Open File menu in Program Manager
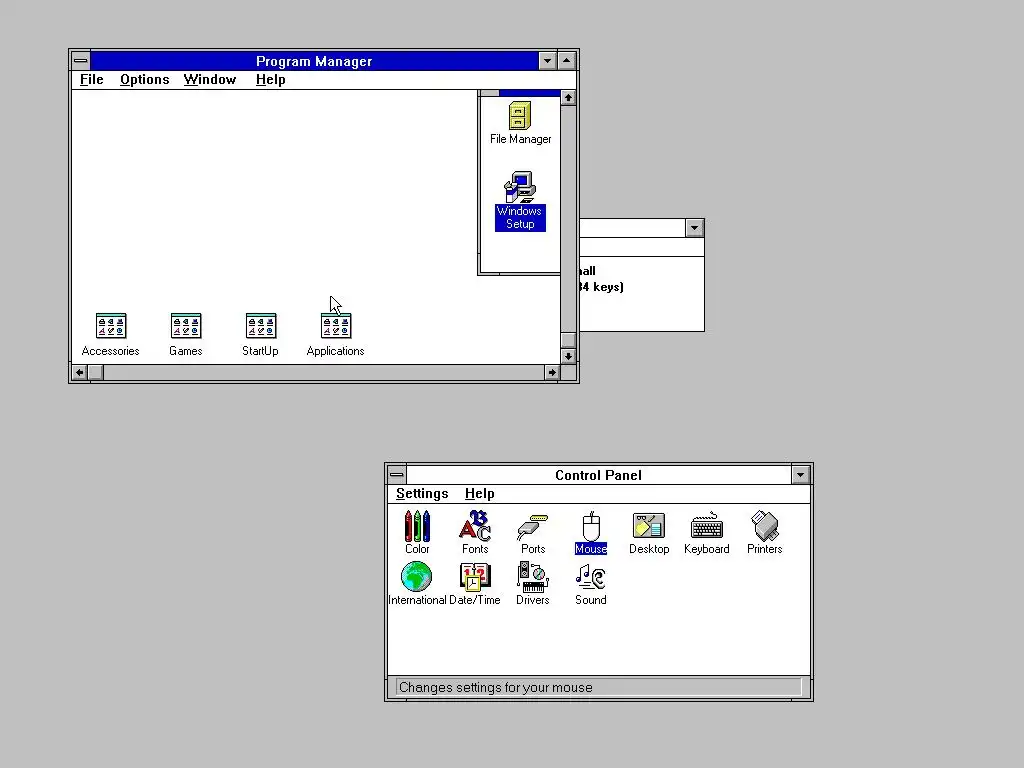This screenshot has width=1024, height=768. 91,80
